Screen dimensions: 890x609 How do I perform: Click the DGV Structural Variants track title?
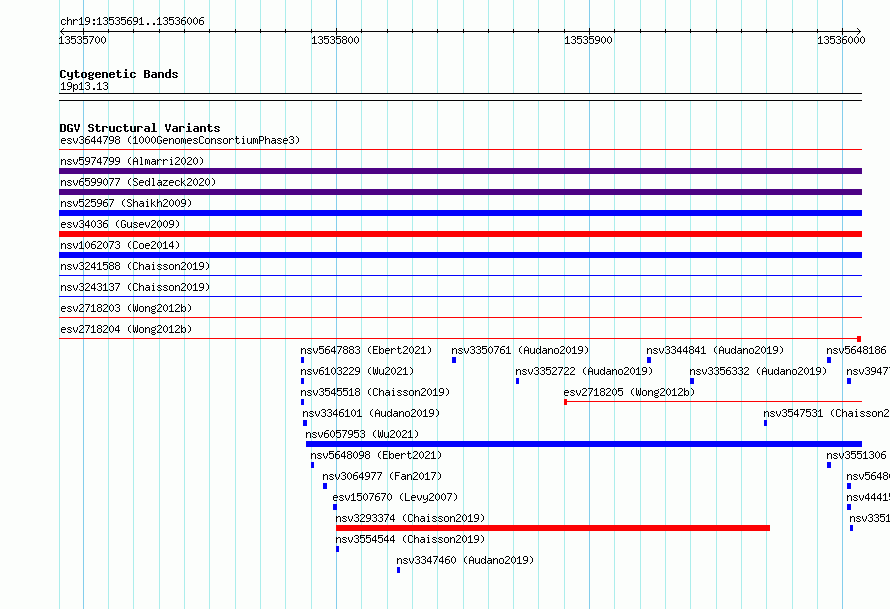coord(140,128)
